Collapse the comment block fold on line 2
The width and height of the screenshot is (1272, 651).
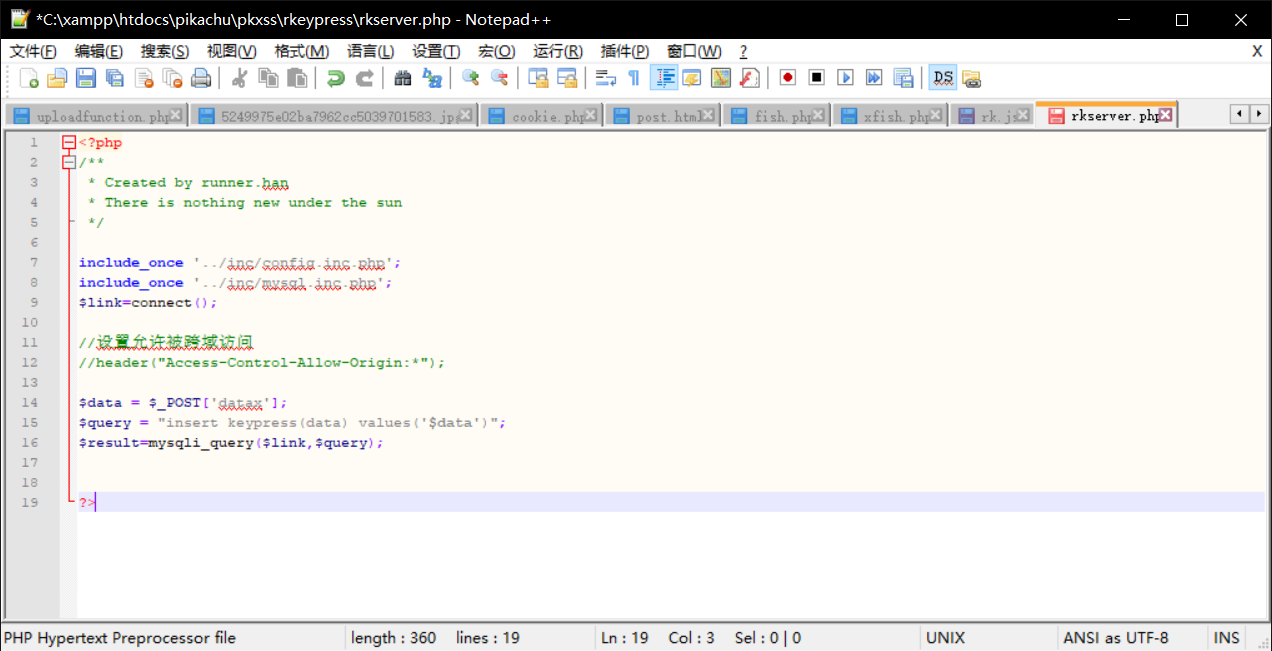68,162
